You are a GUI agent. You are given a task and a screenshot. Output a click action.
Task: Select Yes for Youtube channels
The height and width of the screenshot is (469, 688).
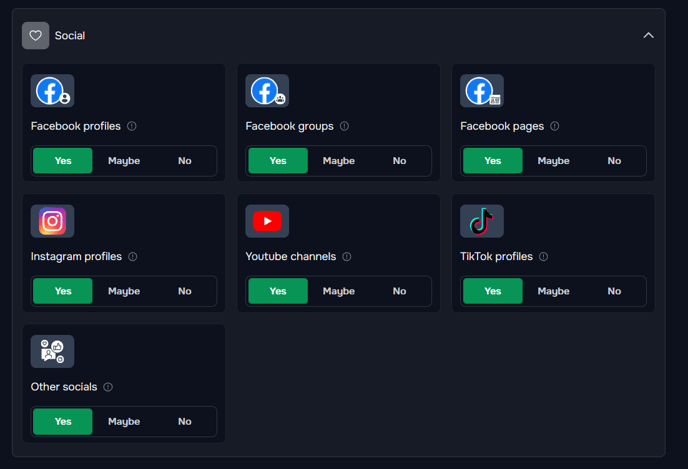278,291
